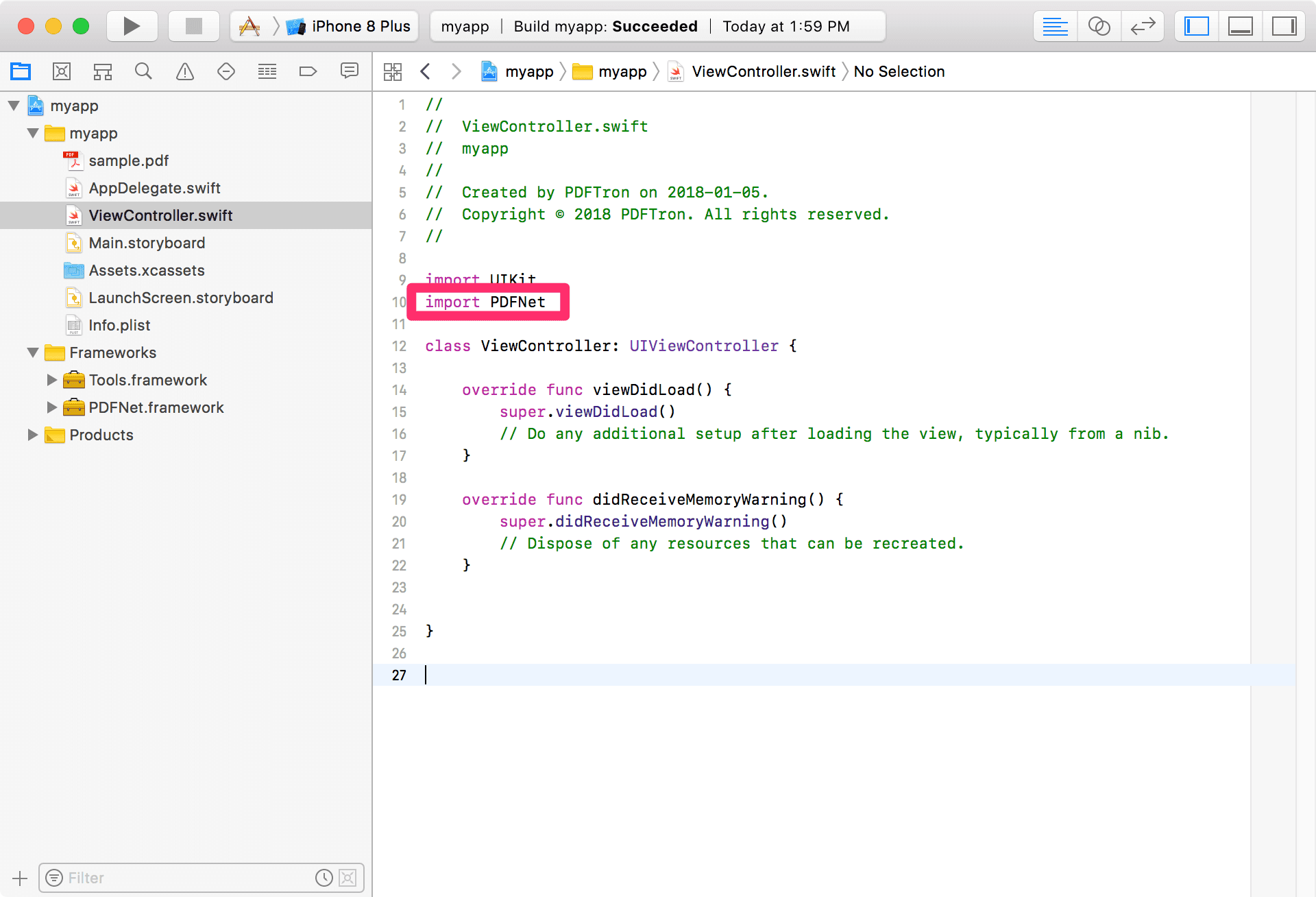The height and width of the screenshot is (897, 1316).
Task: Open ViewController.swift in the jump bar
Action: point(763,71)
